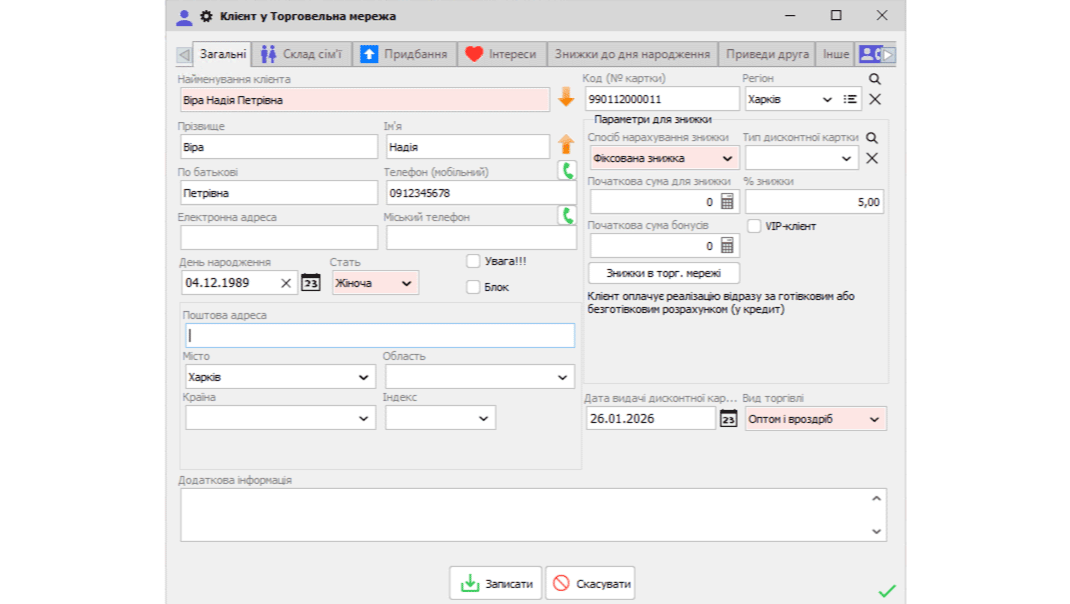Open the Знижки до дня народження tab
The height and width of the screenshot is (604, 1070).
[633, 54]
